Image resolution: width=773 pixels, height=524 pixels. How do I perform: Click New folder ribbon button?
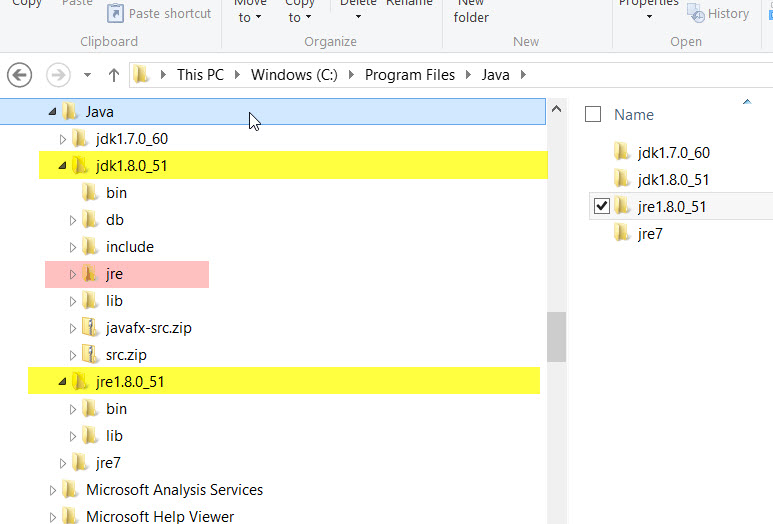[x=471, y=12]
